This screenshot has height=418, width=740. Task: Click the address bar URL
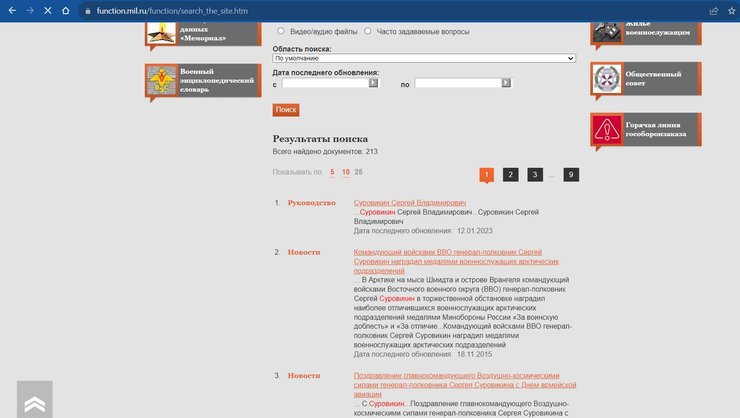point(172,11)
